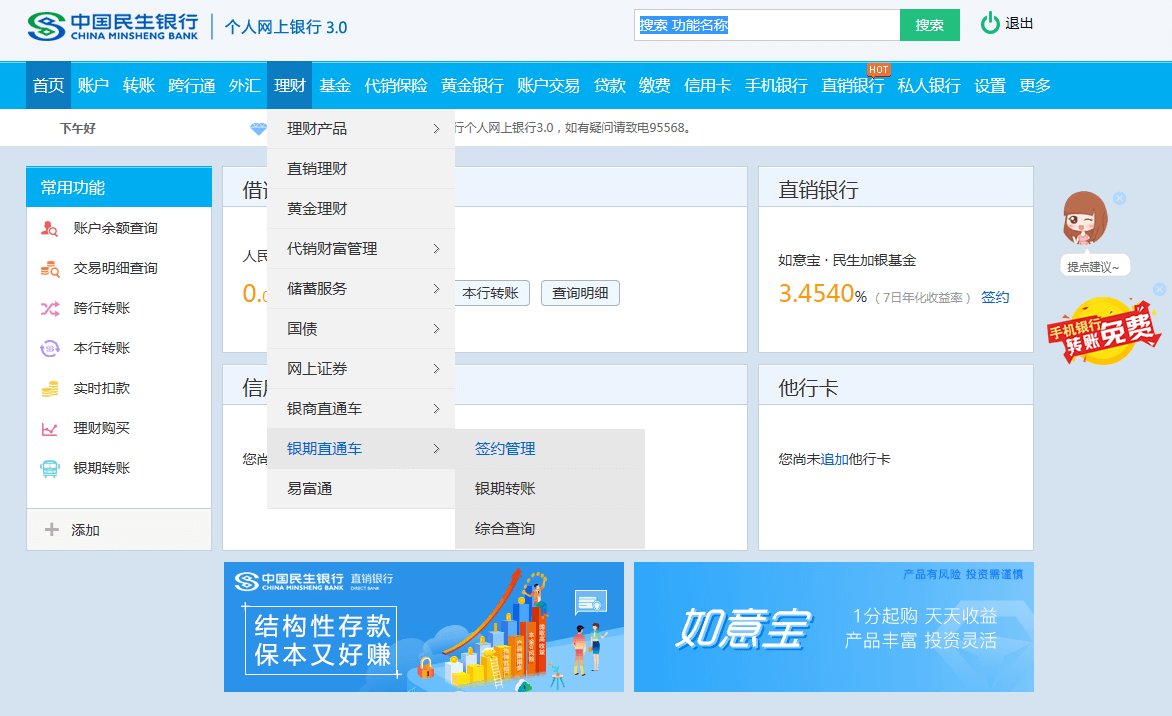Open the 黄金银行 navigation tab

[x=472, y=86]
